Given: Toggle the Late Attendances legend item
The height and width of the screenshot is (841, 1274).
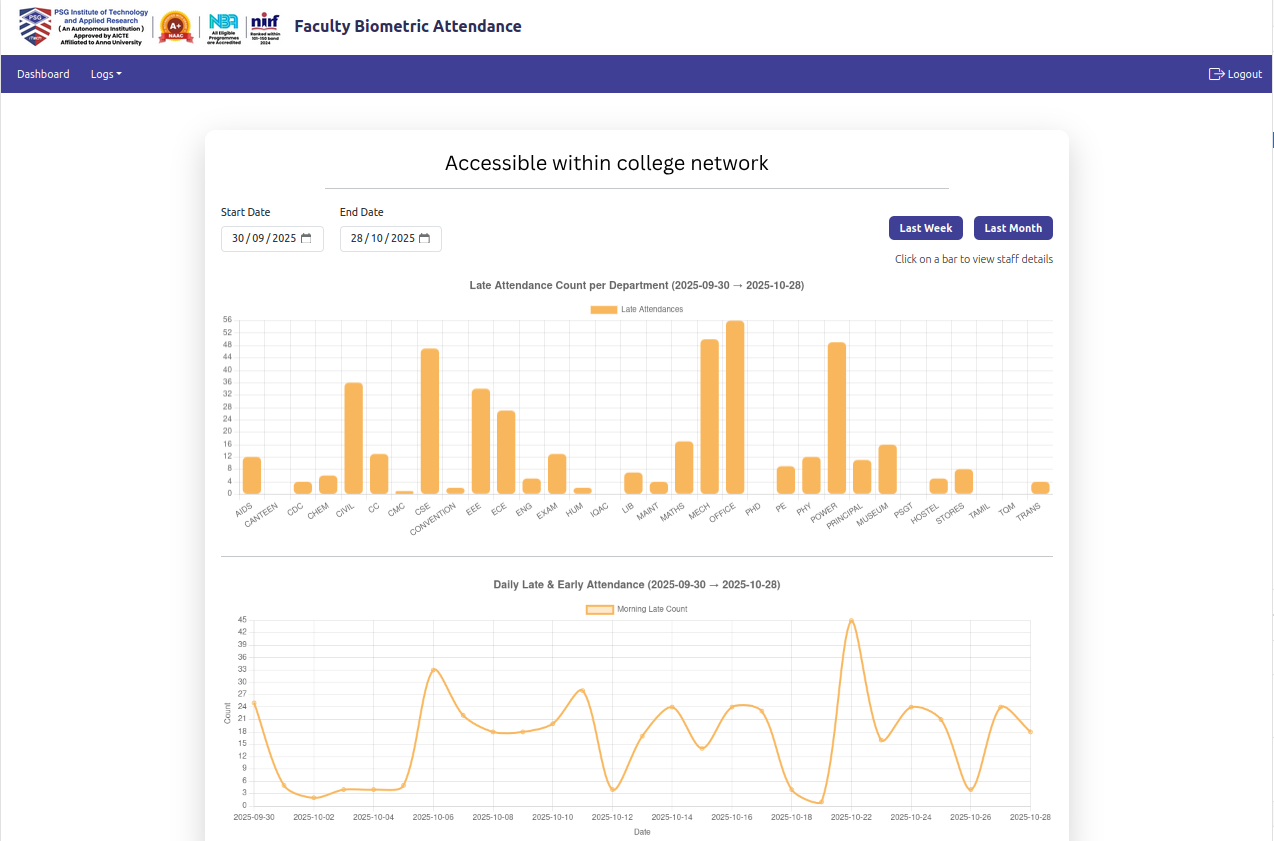Looking at the screenshot, I should [x=637, y=310].
